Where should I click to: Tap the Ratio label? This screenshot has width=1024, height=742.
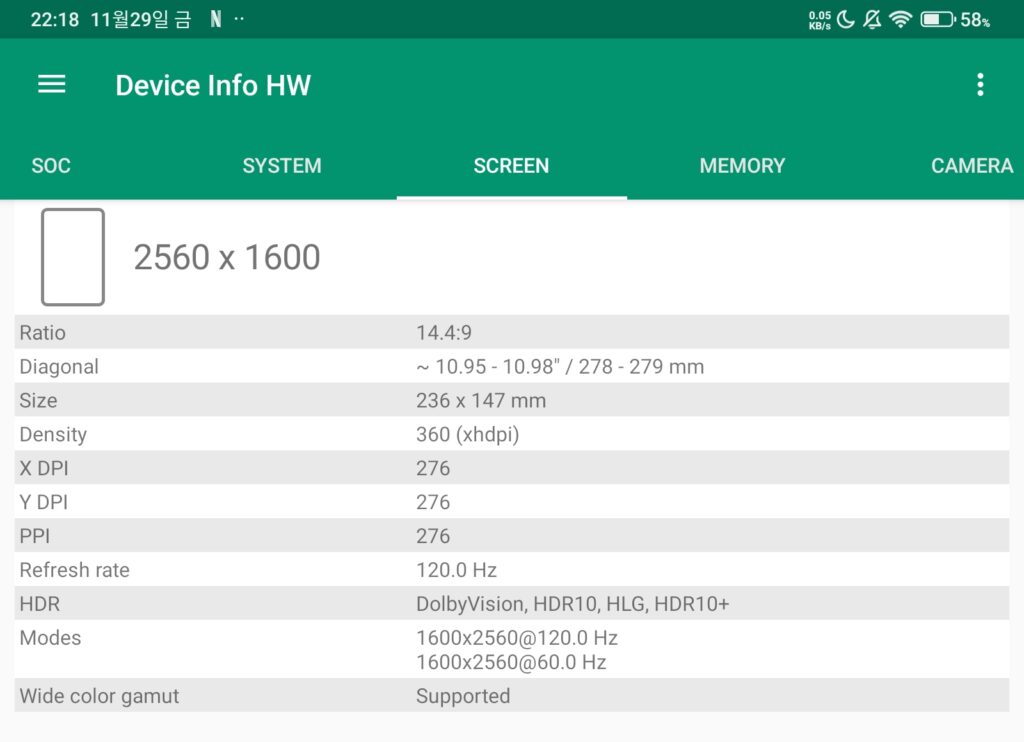(42, 332)
